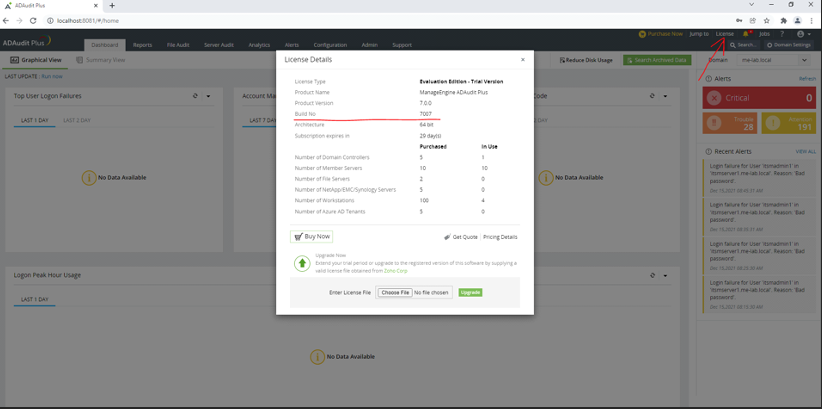Open the Server Audit tab
822x409 pixels.
[219, 45]
